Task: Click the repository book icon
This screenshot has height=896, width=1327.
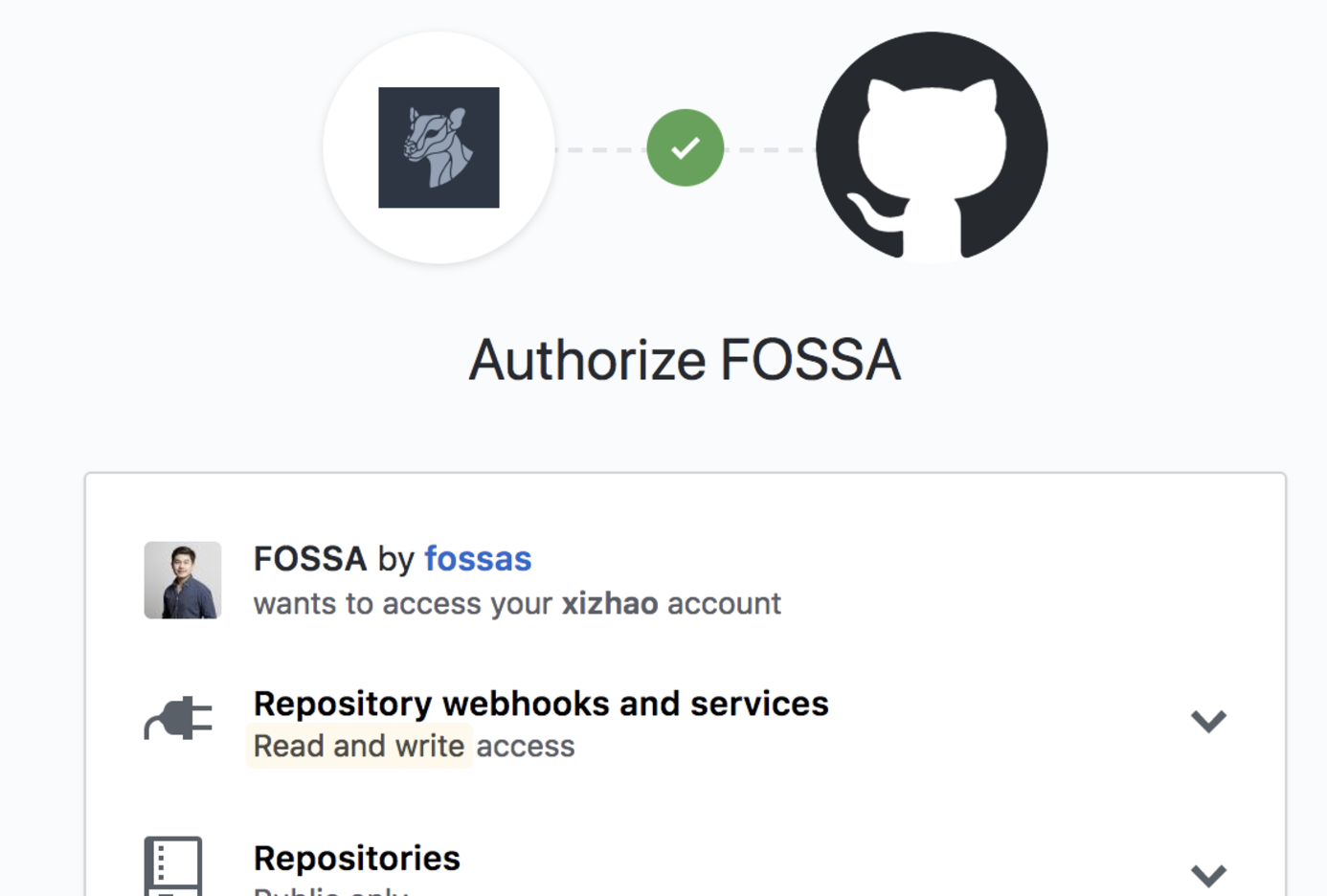Action: [173, 865]
